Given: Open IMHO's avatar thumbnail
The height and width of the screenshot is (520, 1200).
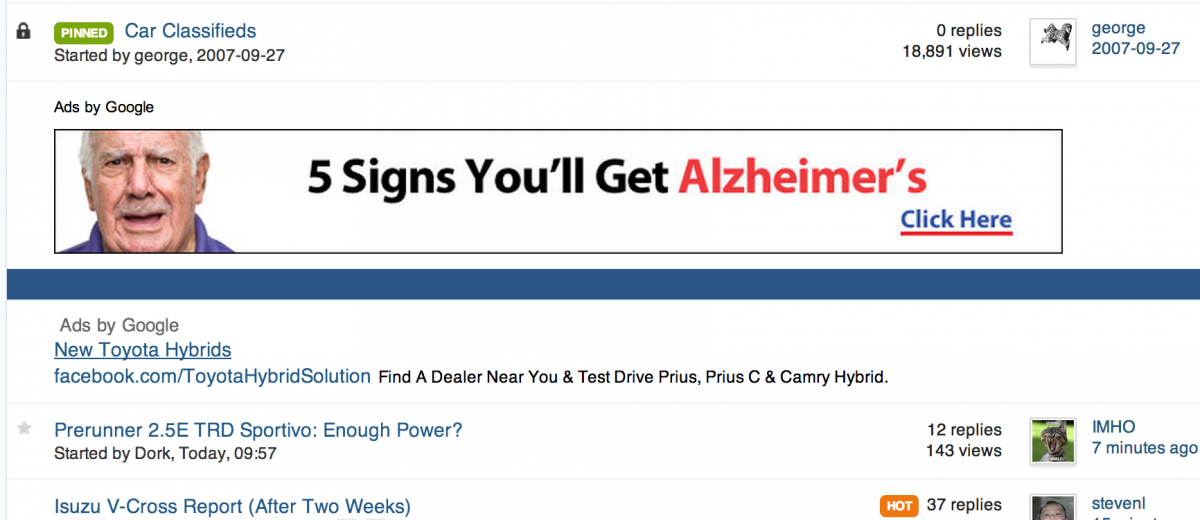Looking at the screenshot, I should [1053, 441].
